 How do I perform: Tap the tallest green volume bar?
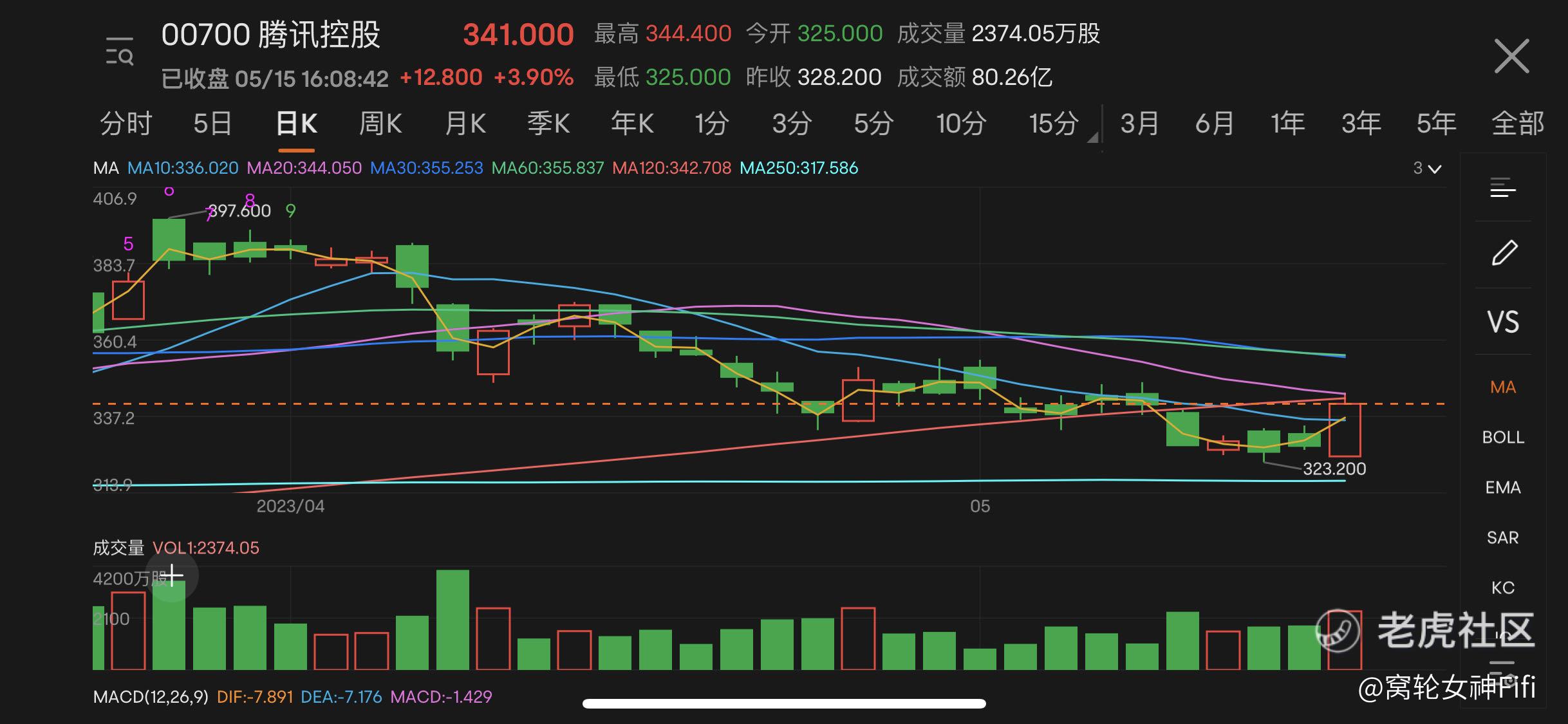click(x=453, y=620)
